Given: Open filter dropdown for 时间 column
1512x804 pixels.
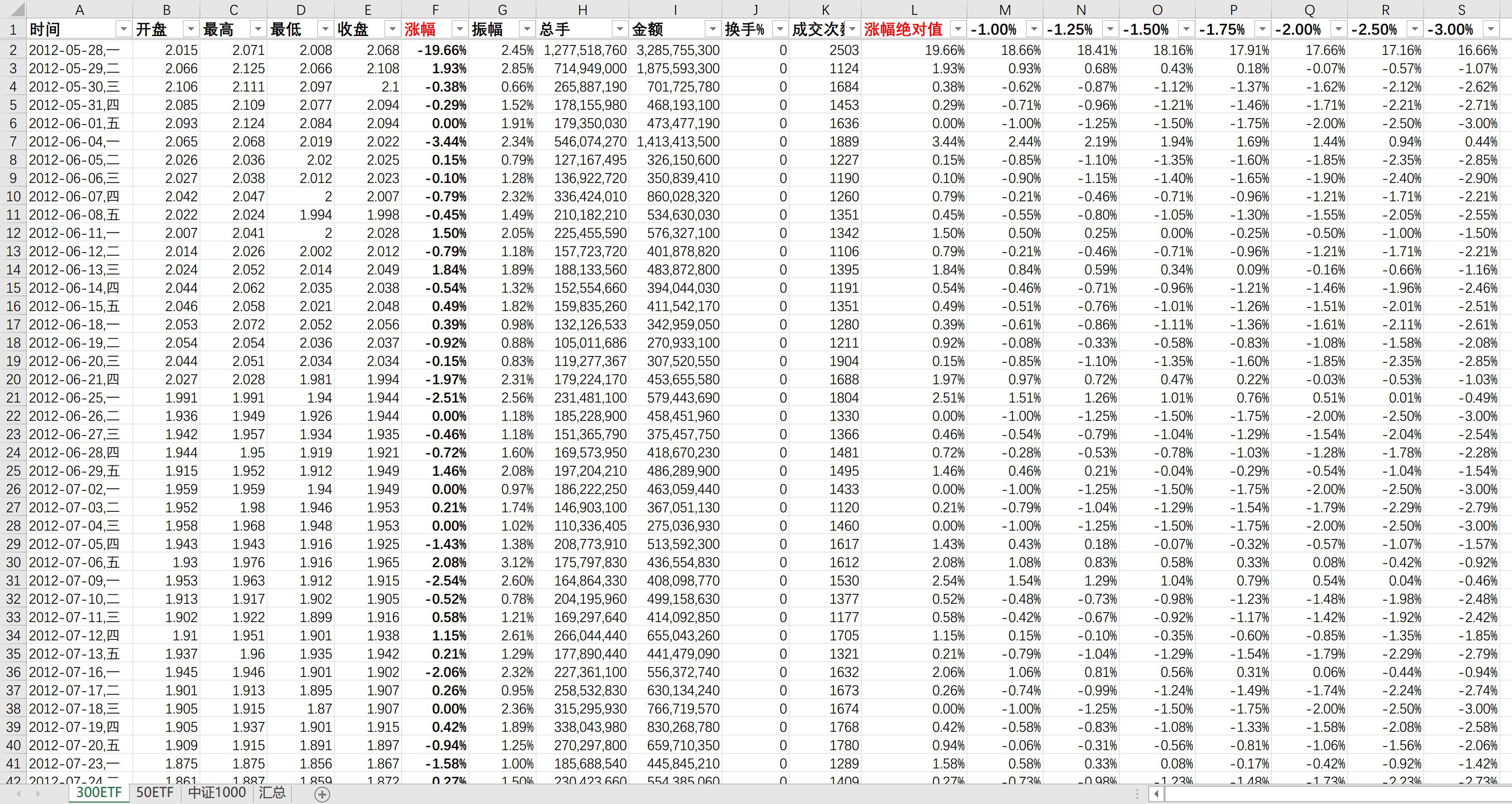Looking at the screenshot, I should [x=123, y=29].
